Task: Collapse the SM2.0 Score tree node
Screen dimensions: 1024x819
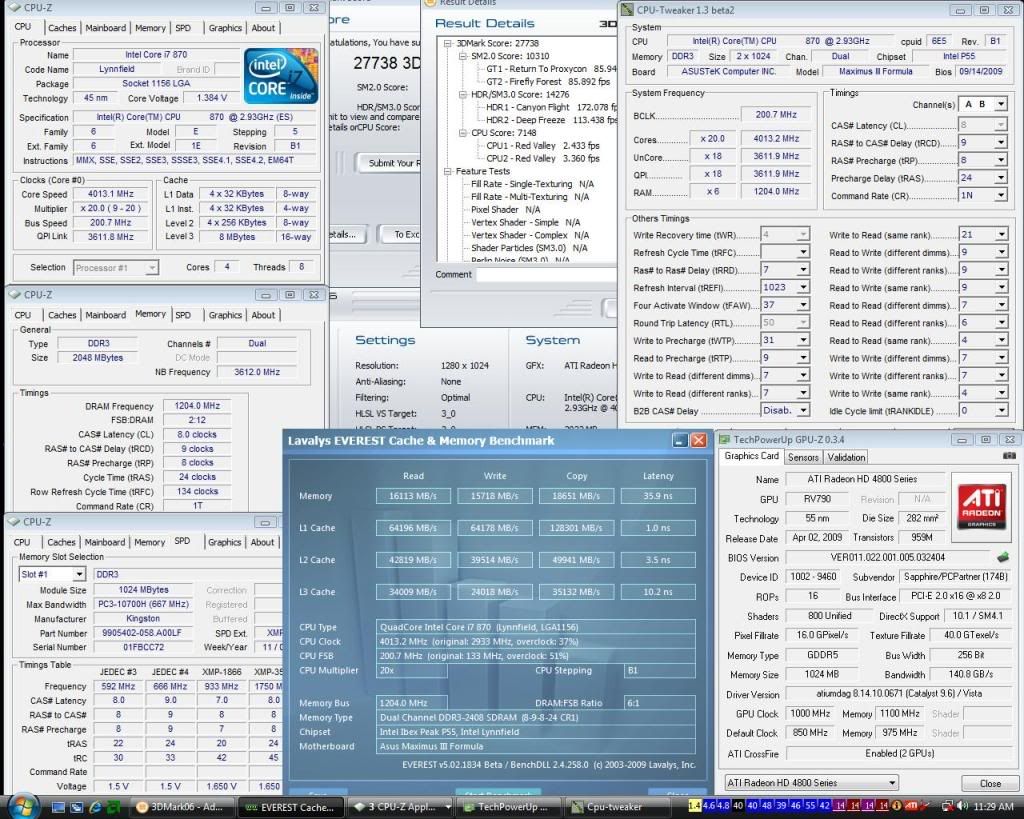Action: coord(462,56)
